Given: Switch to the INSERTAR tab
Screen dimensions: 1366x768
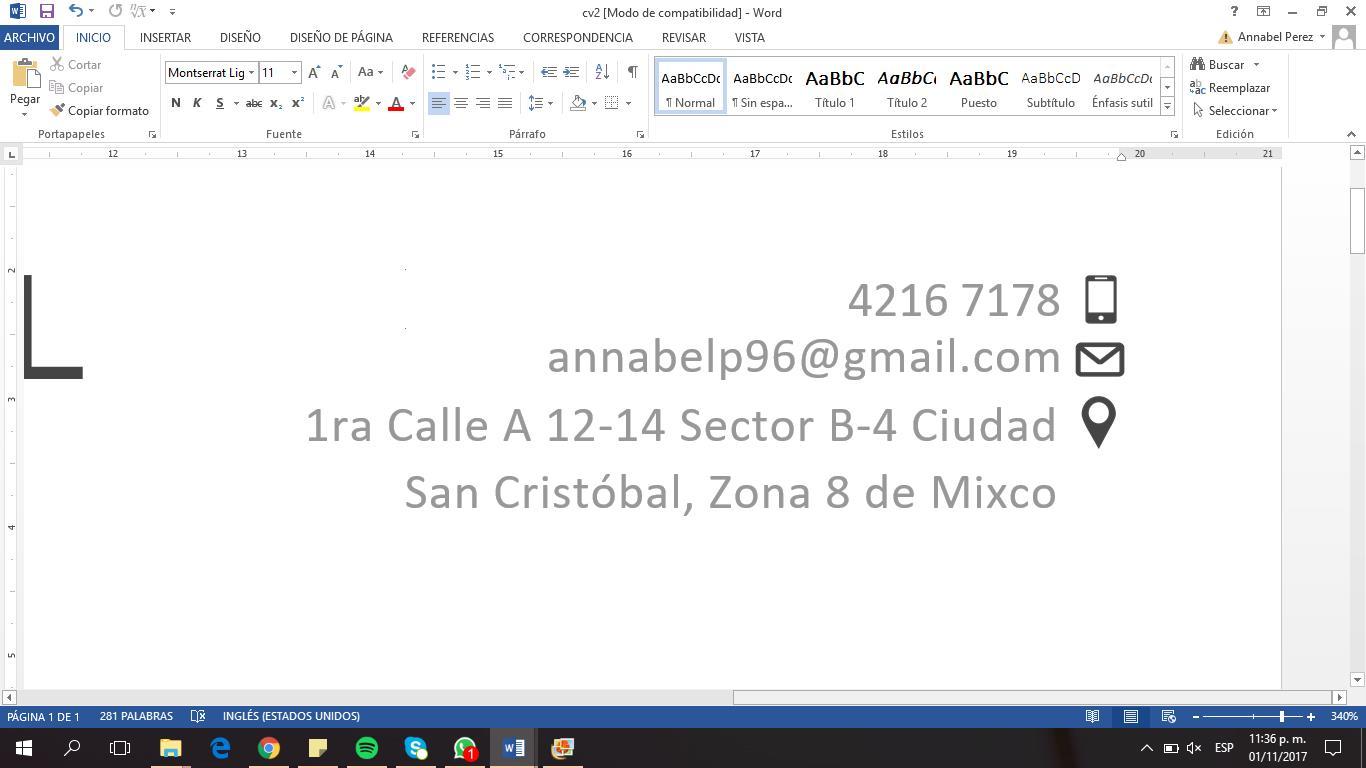Looking at the screenshot, I should (165, 37).
